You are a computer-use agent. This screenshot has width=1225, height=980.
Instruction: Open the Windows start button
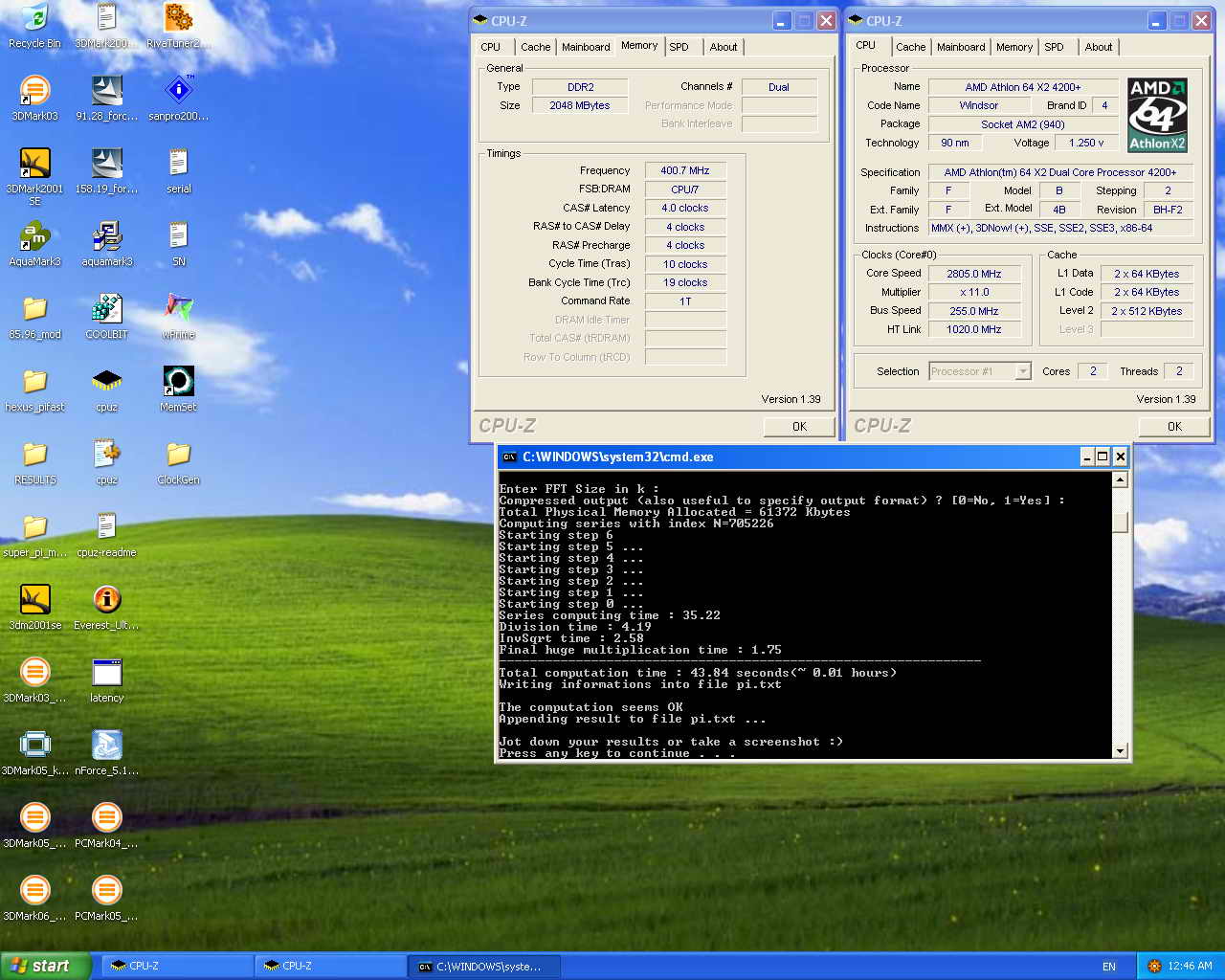click(46, 967)
